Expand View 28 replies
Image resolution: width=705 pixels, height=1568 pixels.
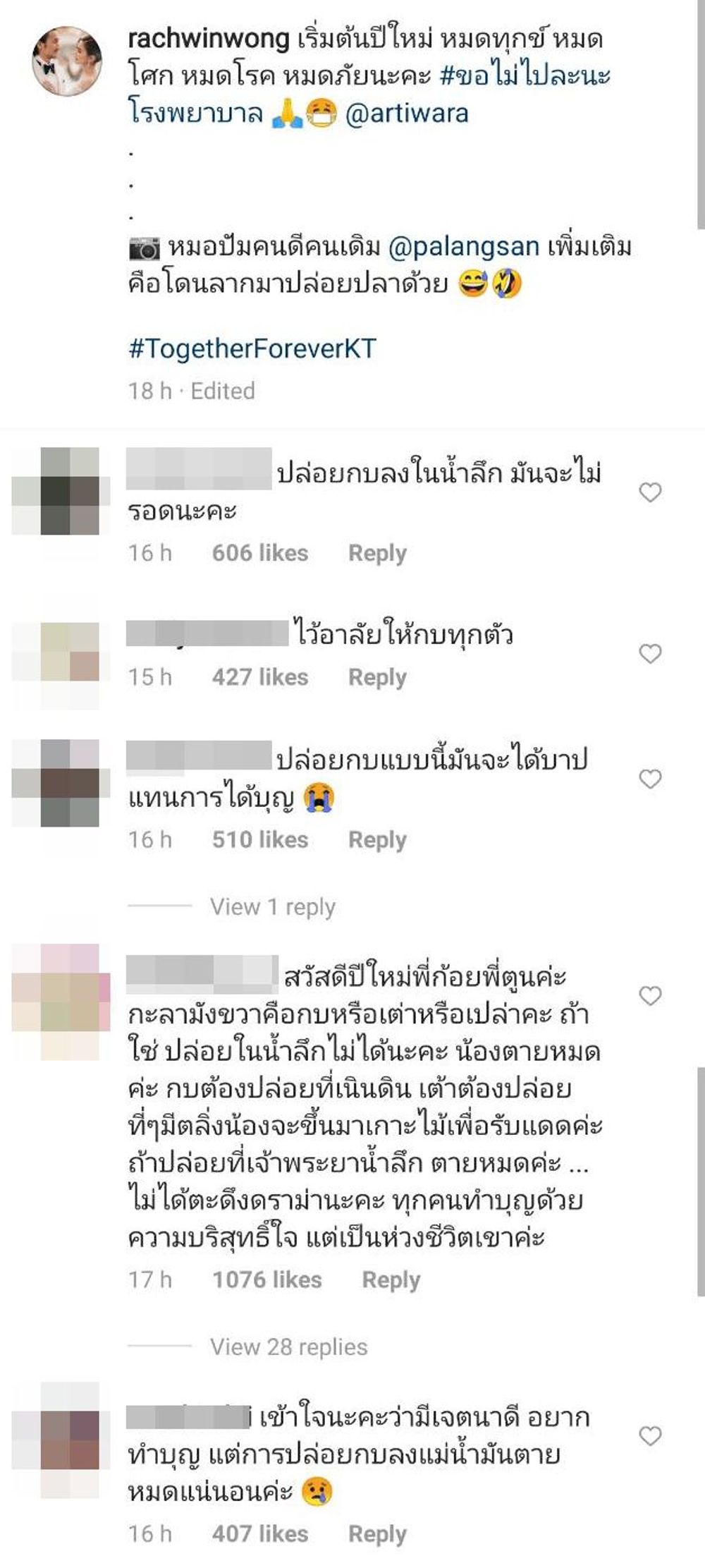pos(288,1347)
